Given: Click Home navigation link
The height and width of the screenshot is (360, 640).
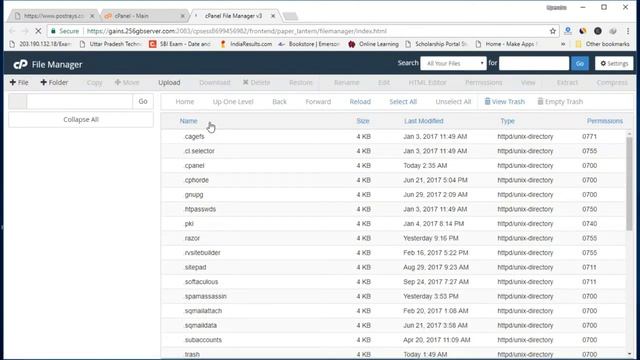Looking at the screenshot, I should 185,102.
